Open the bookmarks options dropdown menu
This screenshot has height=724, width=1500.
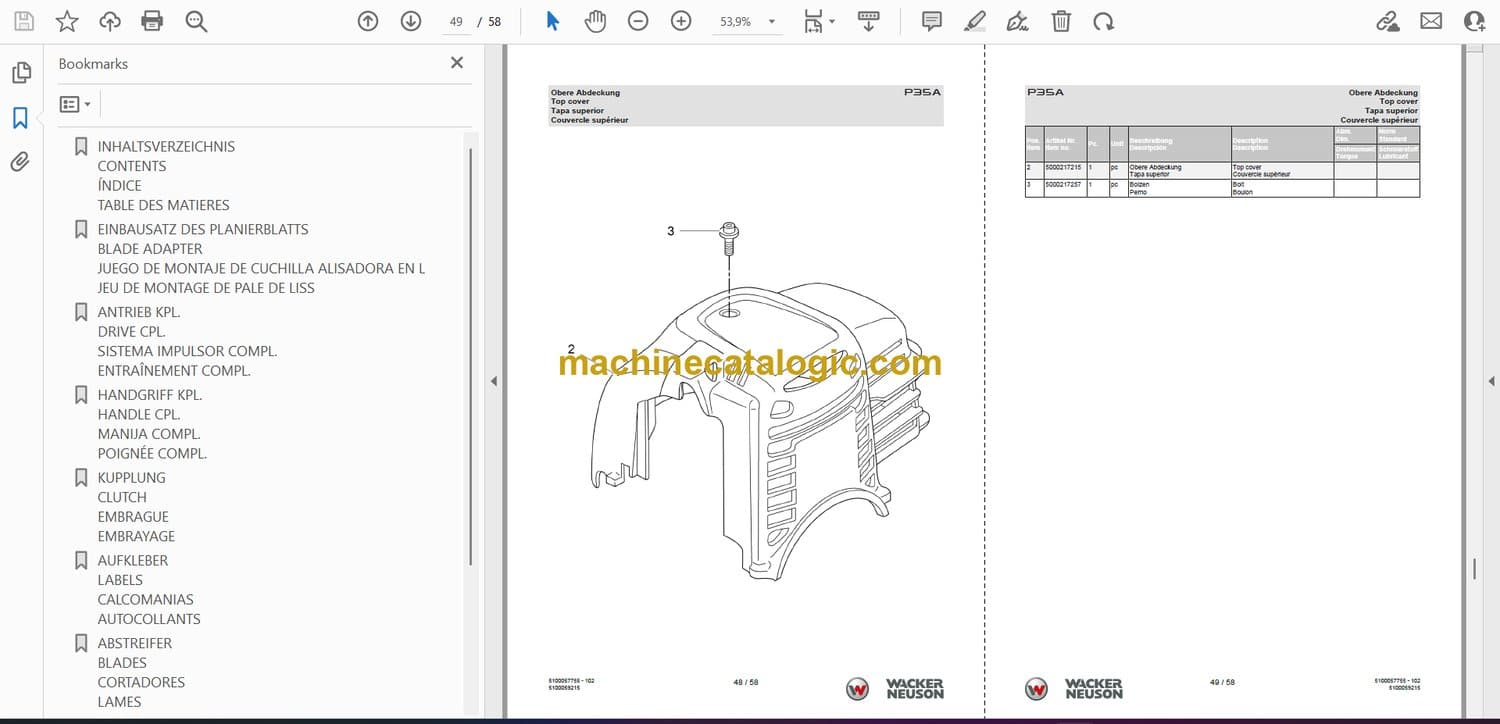click(75, 104)
